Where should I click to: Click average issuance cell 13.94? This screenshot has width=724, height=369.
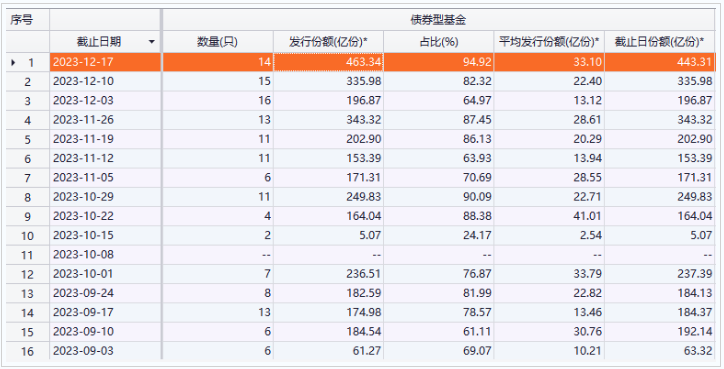[x=549, y=158]
